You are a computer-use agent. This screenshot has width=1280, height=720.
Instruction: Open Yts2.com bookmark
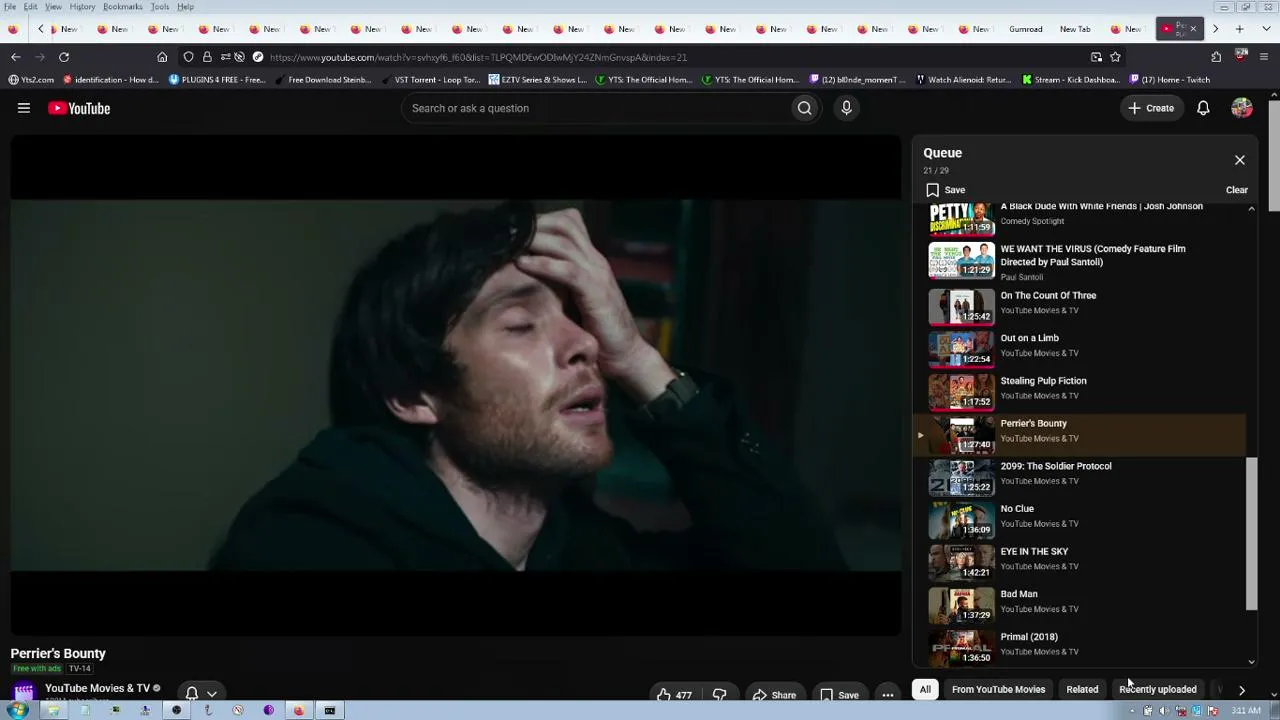[x=31, y=80]
